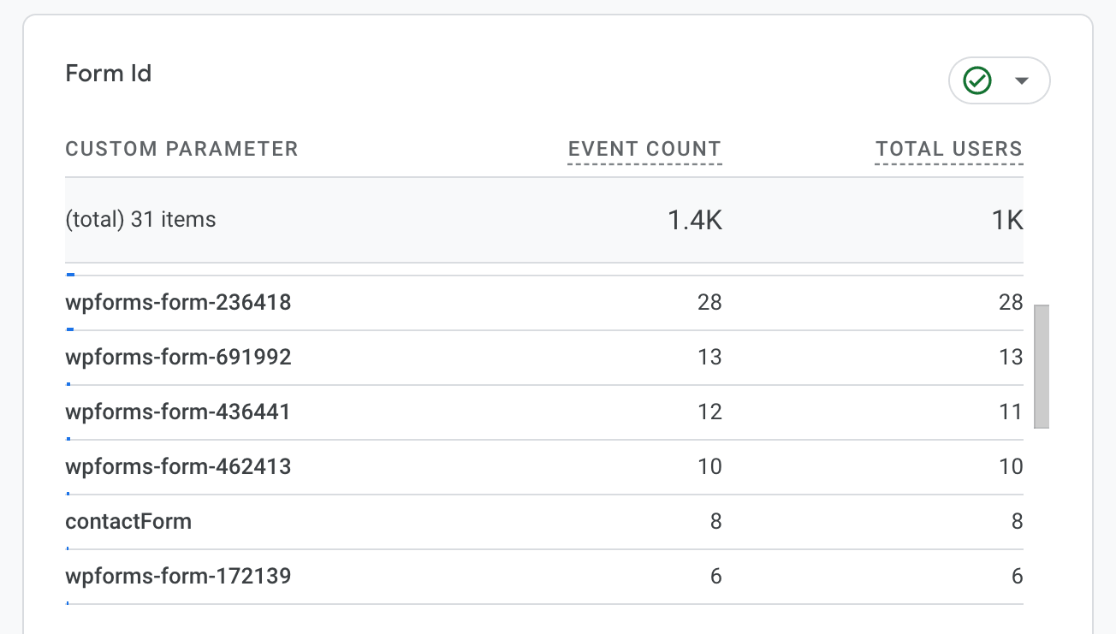Select the wpforms-form-172139 row
1116x634 pixels.
(178, 576)
